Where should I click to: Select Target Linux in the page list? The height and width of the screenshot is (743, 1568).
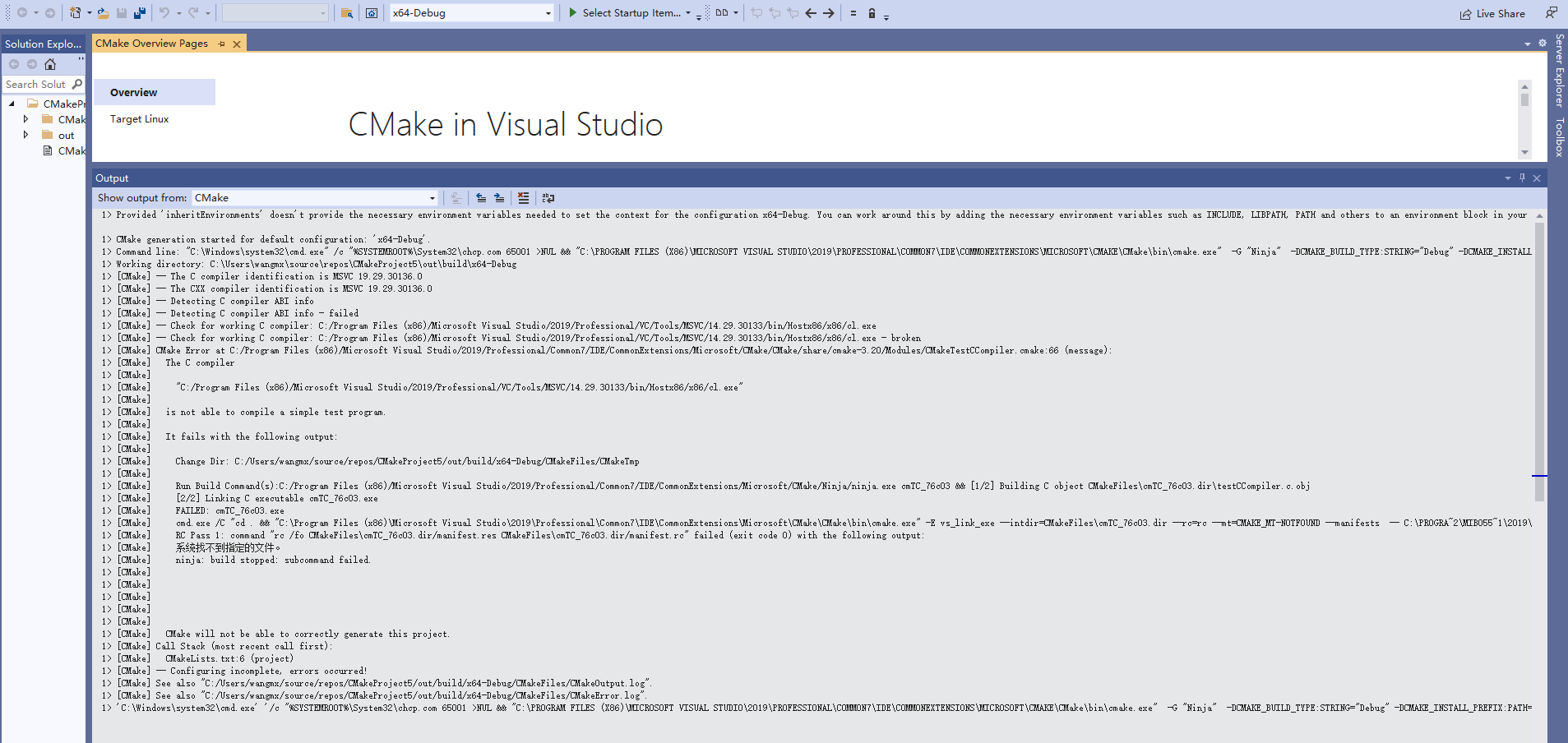[x=139, y=119]
